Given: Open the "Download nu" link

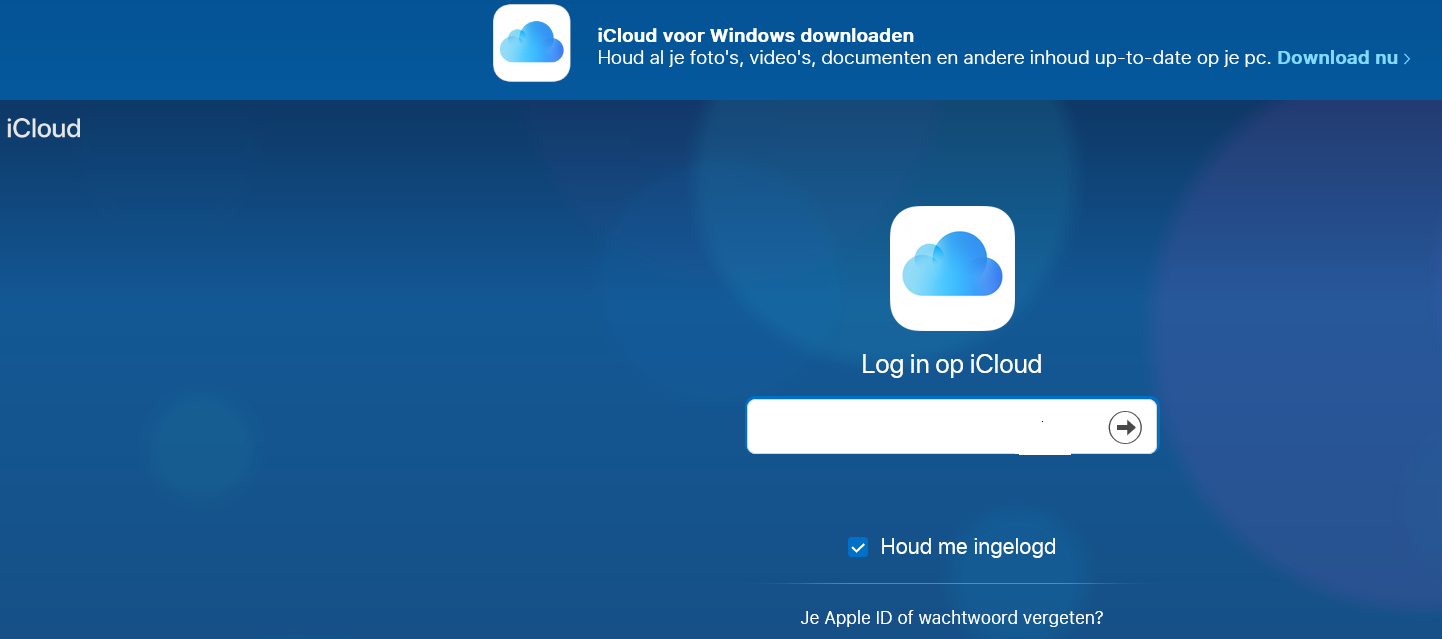Looking at the screenshot, I should (1343, 58).
